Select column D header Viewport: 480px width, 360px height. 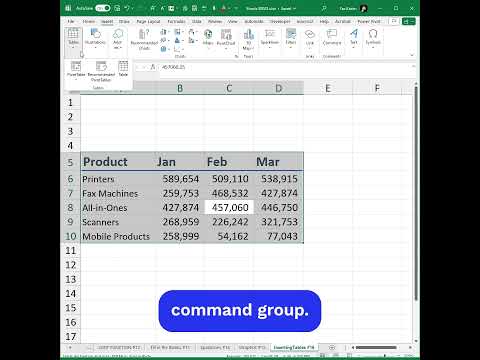click(x=279, y=88)
